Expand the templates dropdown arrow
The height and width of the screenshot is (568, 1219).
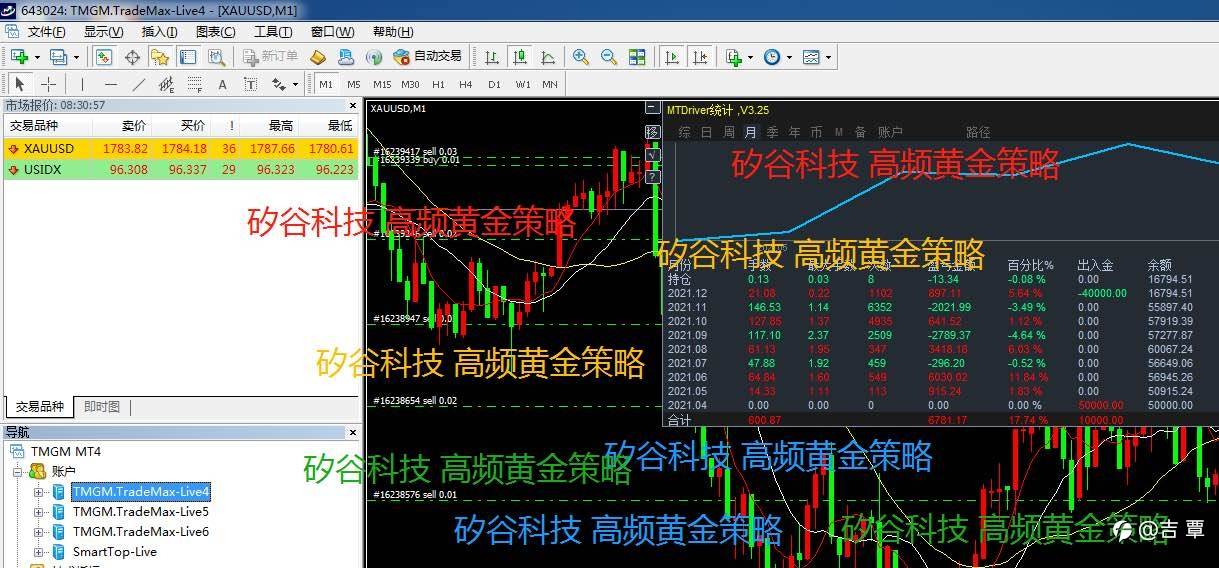[x=828, y=57]
